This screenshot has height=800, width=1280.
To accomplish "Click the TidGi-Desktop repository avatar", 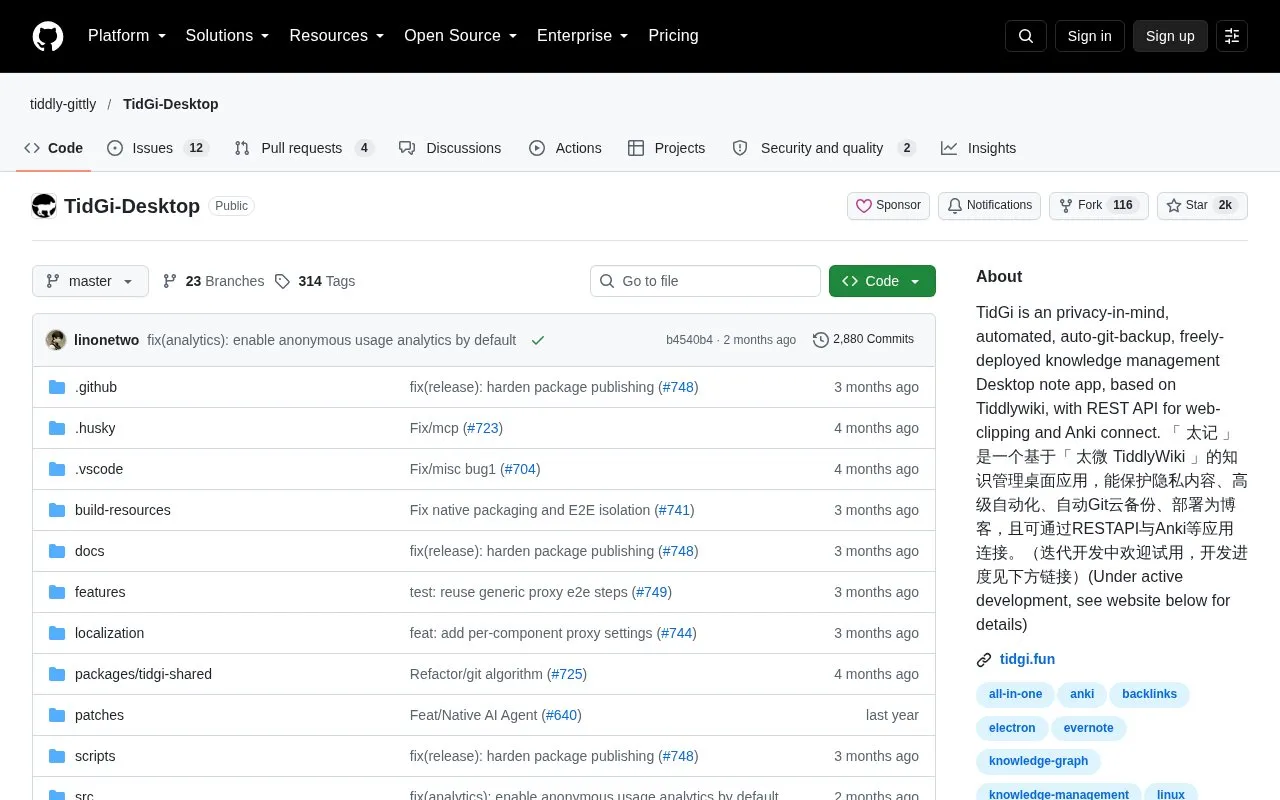I will [44, 206].
